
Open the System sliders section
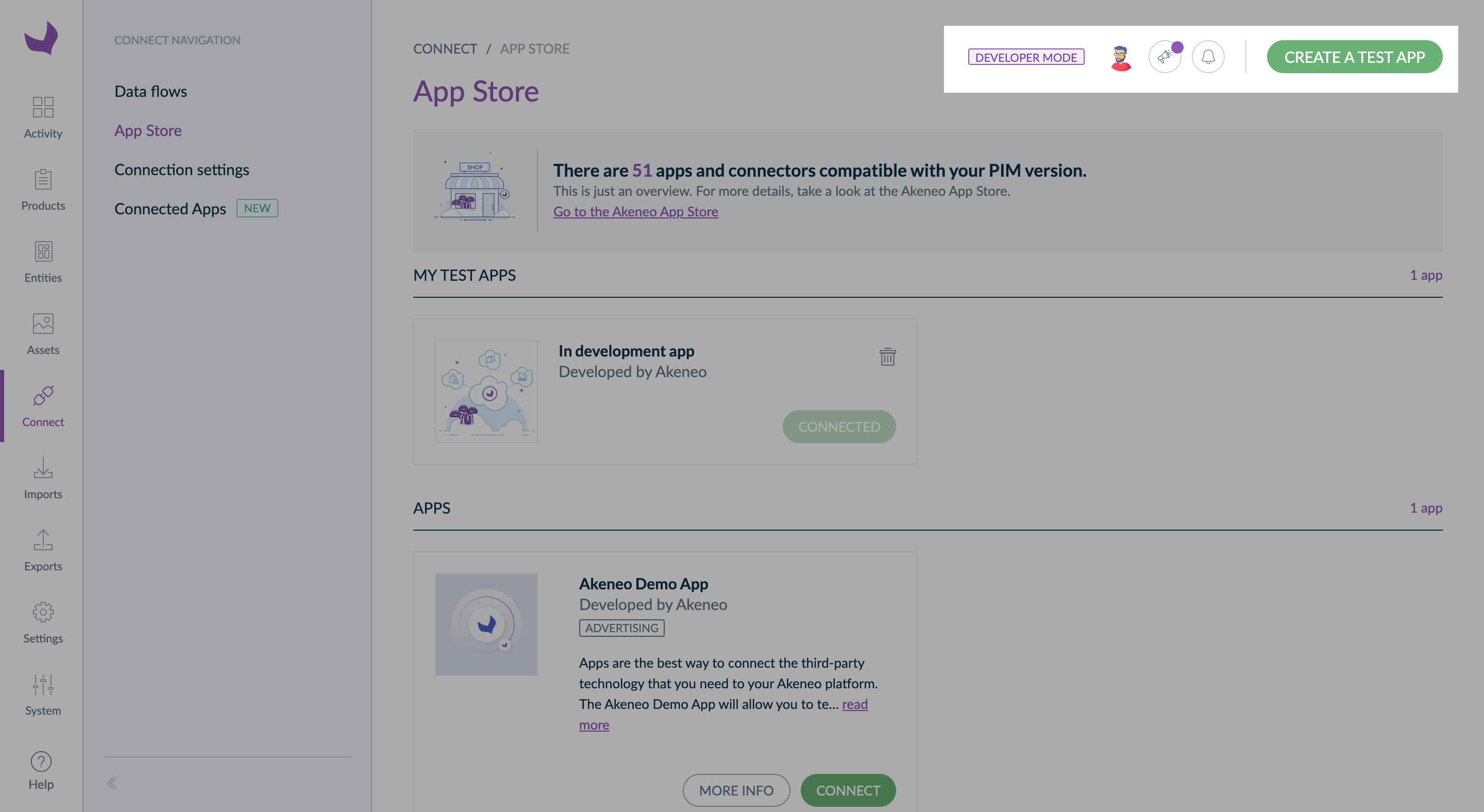coord(43,695)
